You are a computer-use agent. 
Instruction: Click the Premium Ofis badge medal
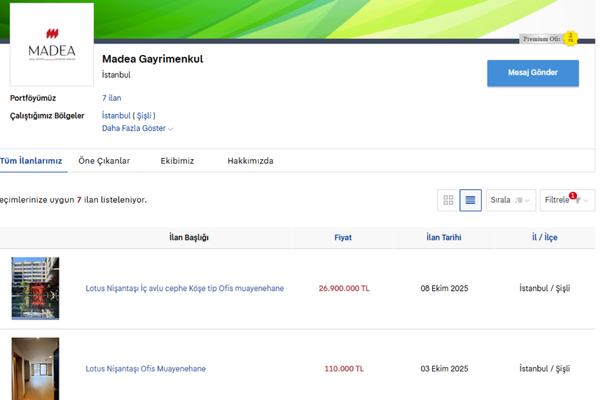570,39
